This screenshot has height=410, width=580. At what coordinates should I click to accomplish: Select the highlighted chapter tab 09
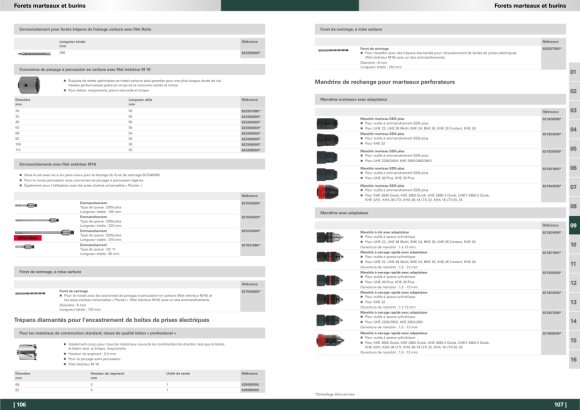pos(574,225)
